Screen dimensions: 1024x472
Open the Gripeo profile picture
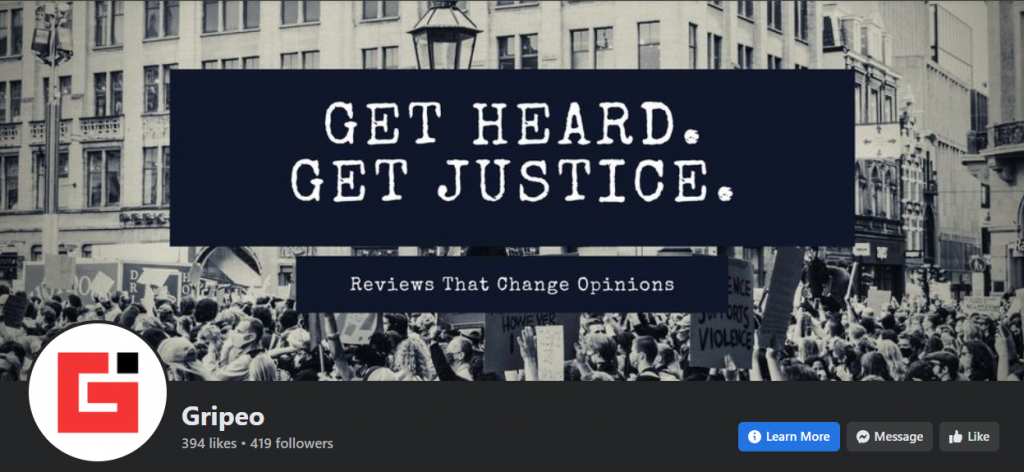(x=98, y=392)
